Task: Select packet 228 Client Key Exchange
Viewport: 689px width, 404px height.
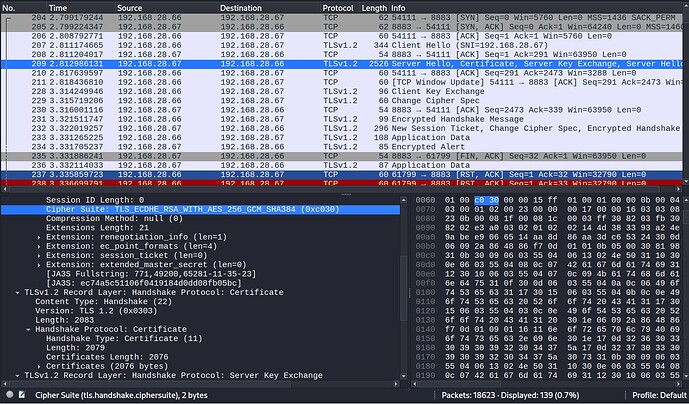Action: pyautogui.click(x=342, y=91)
